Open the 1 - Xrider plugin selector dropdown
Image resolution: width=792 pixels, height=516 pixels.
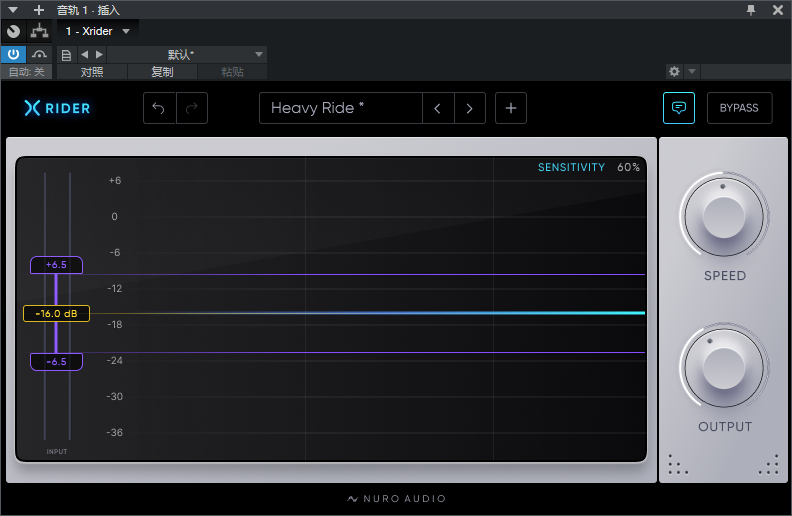pyautogui.click(x=98, y=31)
